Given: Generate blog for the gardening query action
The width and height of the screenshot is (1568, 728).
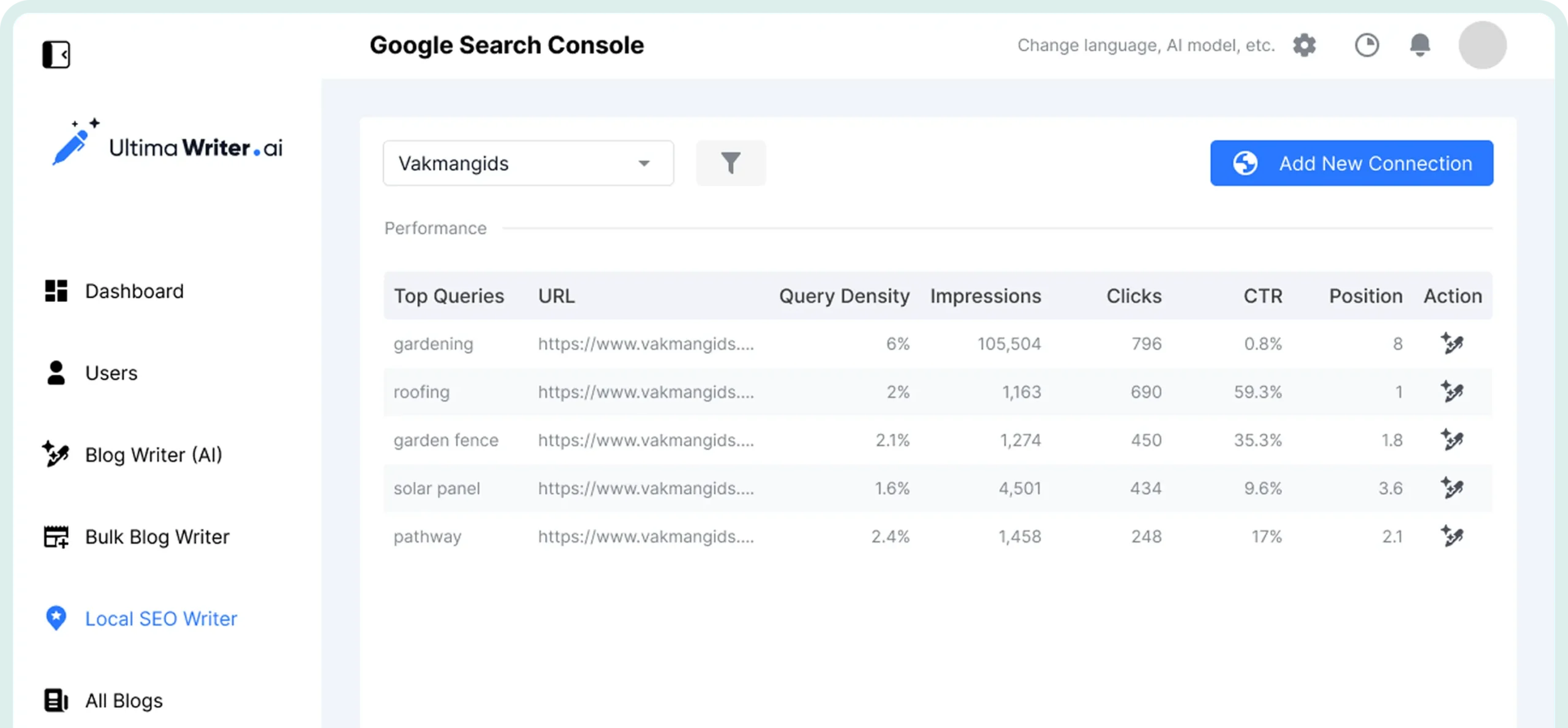Looking at the screenshot, I should pyautogui.click(x=1452, y=343).
